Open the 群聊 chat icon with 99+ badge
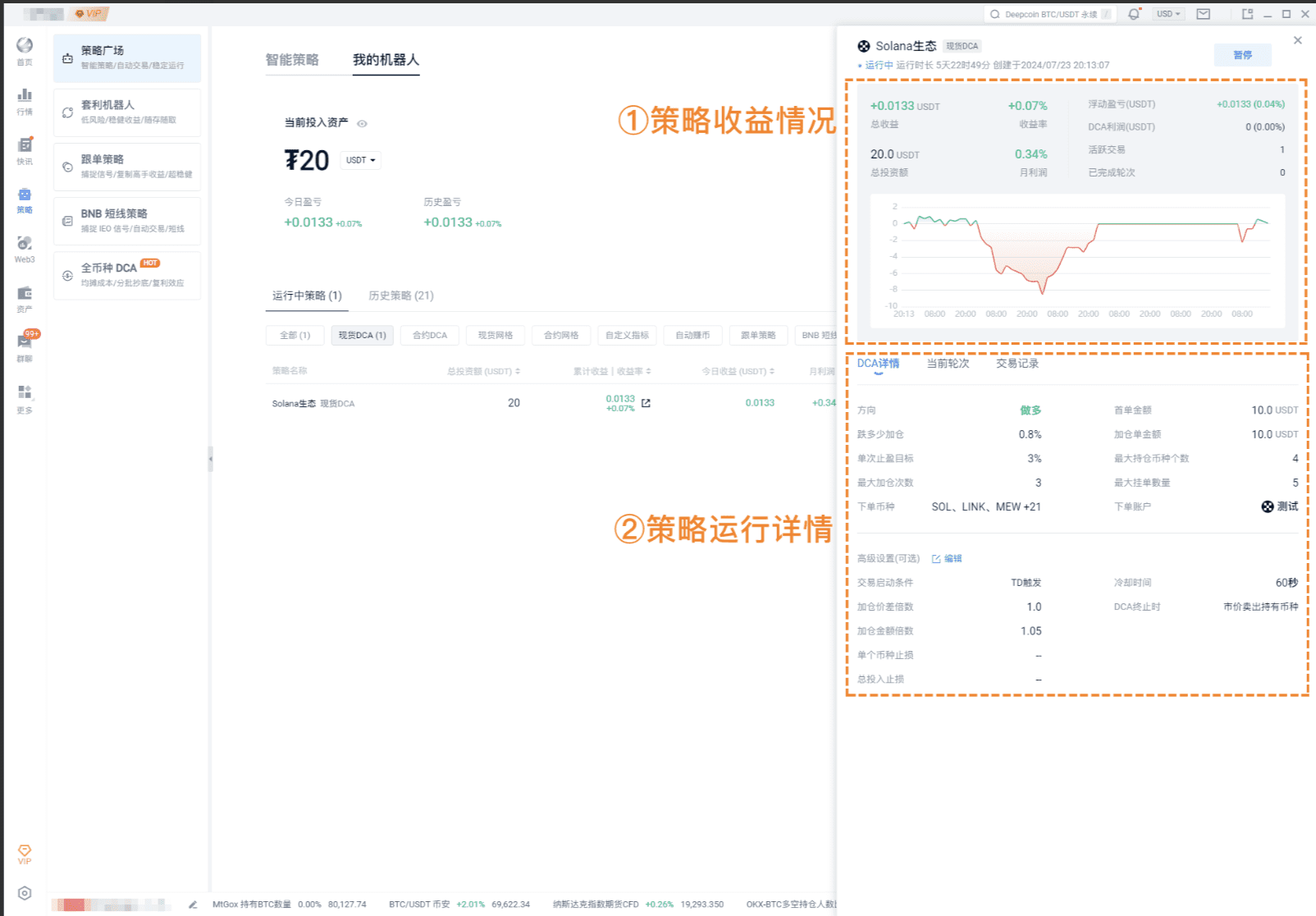Screen dimensions: 1316x916 [25, 342]
